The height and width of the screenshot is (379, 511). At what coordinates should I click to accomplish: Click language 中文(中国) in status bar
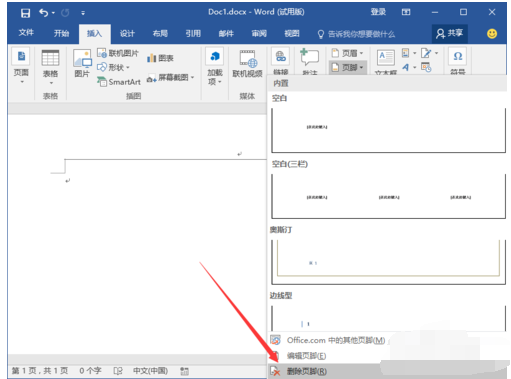[x=150, y=371]
